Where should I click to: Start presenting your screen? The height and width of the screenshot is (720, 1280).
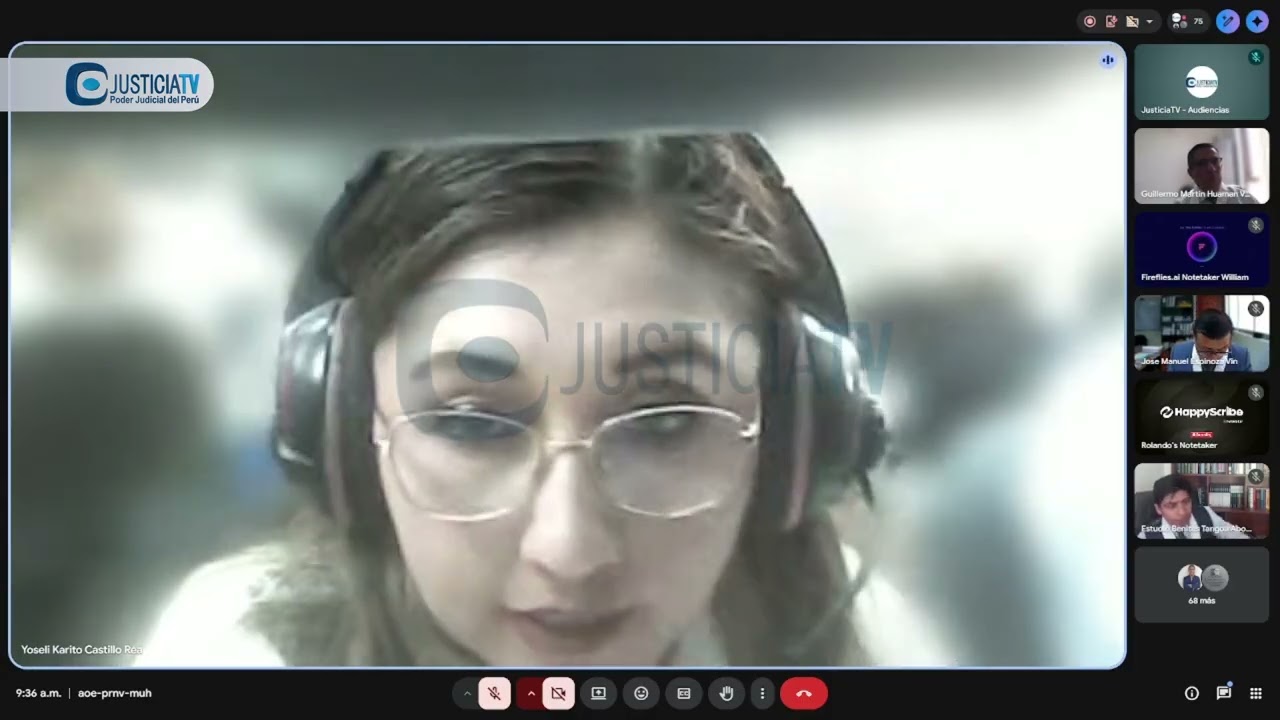[x=599, y=693]
